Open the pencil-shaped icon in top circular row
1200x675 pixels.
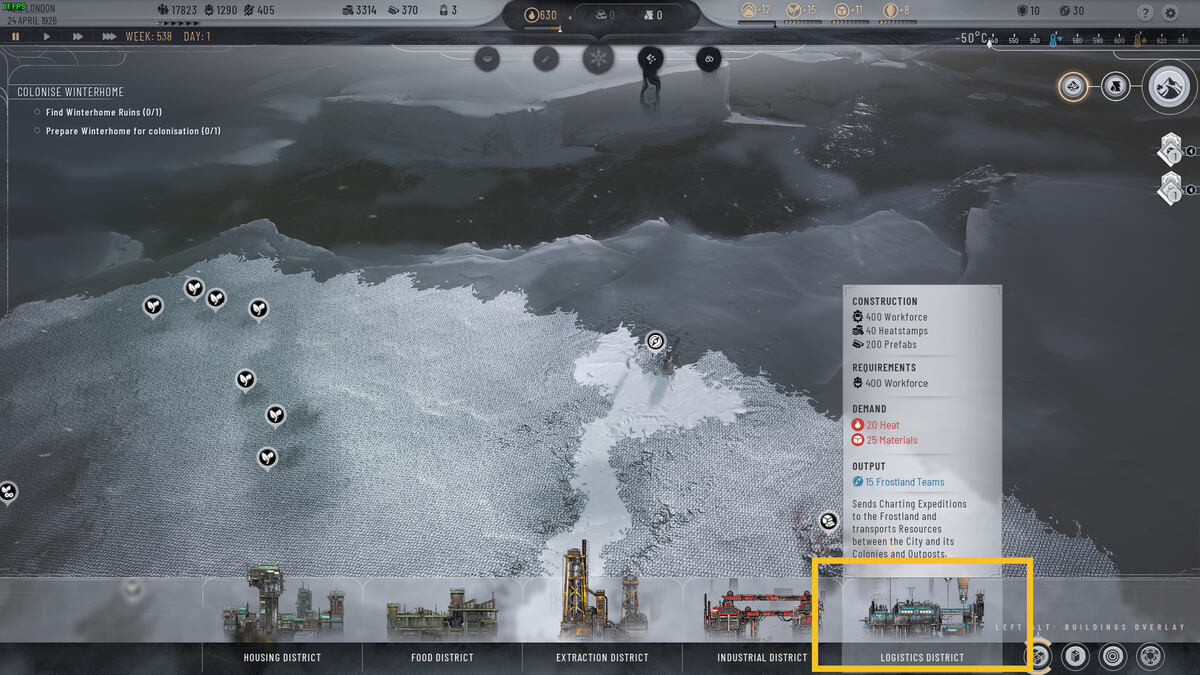click(x=546, y=58)
